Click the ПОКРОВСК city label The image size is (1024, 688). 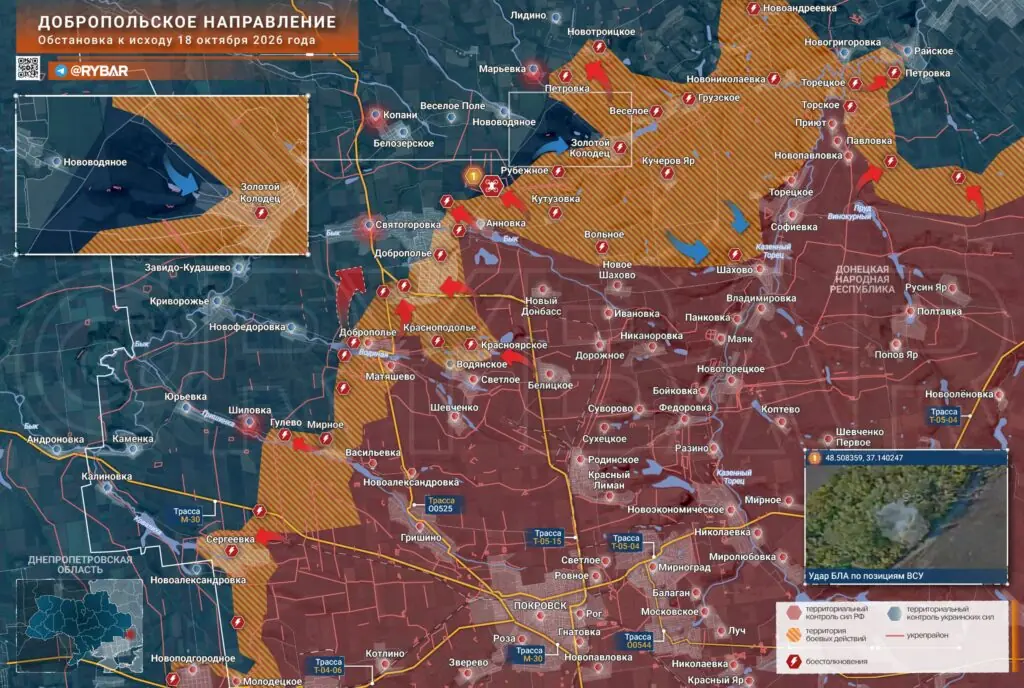540,606
